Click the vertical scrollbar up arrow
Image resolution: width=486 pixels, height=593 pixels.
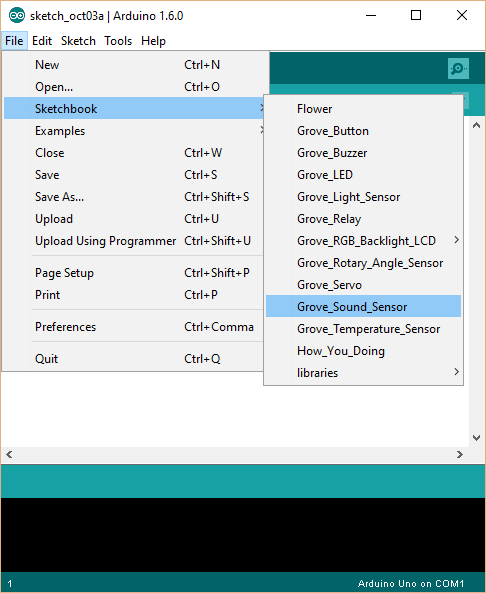click(477, 125)
